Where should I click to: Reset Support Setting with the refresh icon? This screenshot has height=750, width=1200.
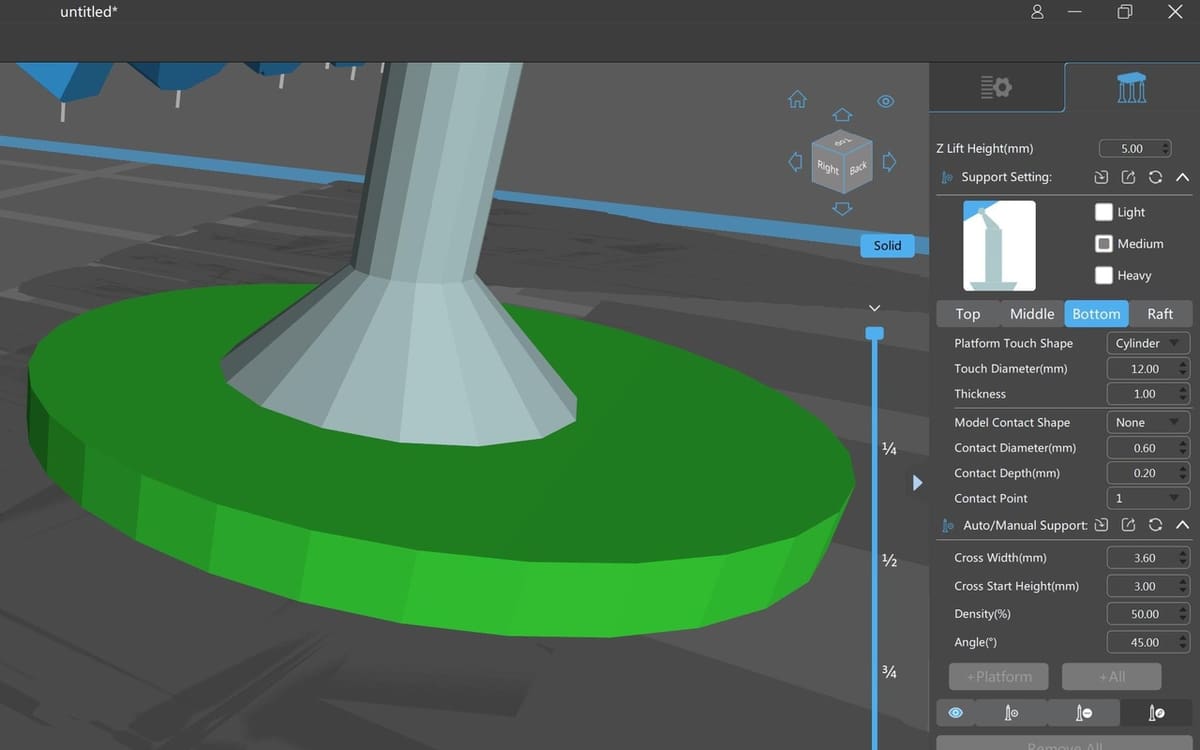click(1155, 177)
